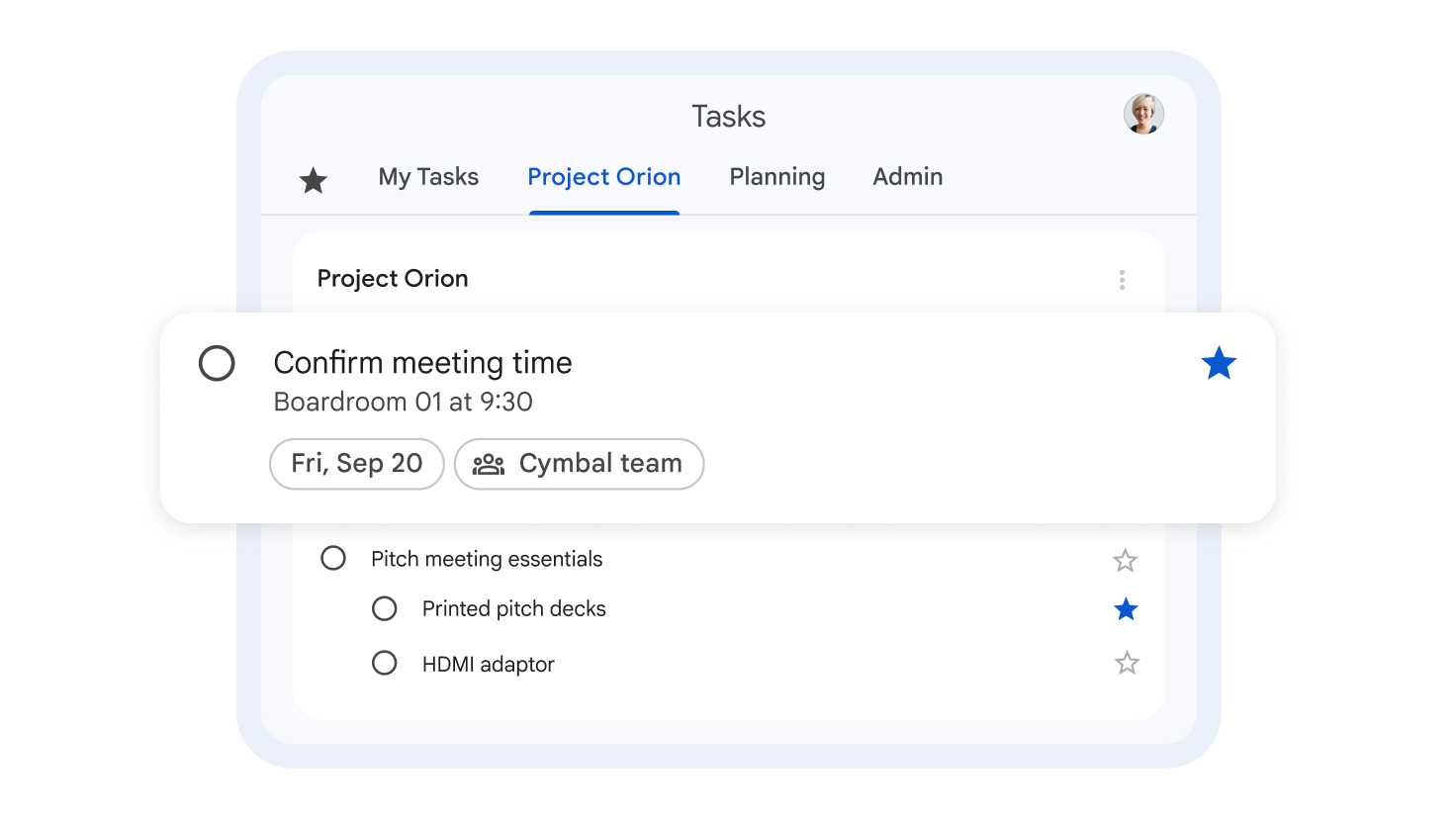This screenshot has height=819, width=1456.
Task: Open the Fri, Sep 20 date chip
Action: click(356, 464)
